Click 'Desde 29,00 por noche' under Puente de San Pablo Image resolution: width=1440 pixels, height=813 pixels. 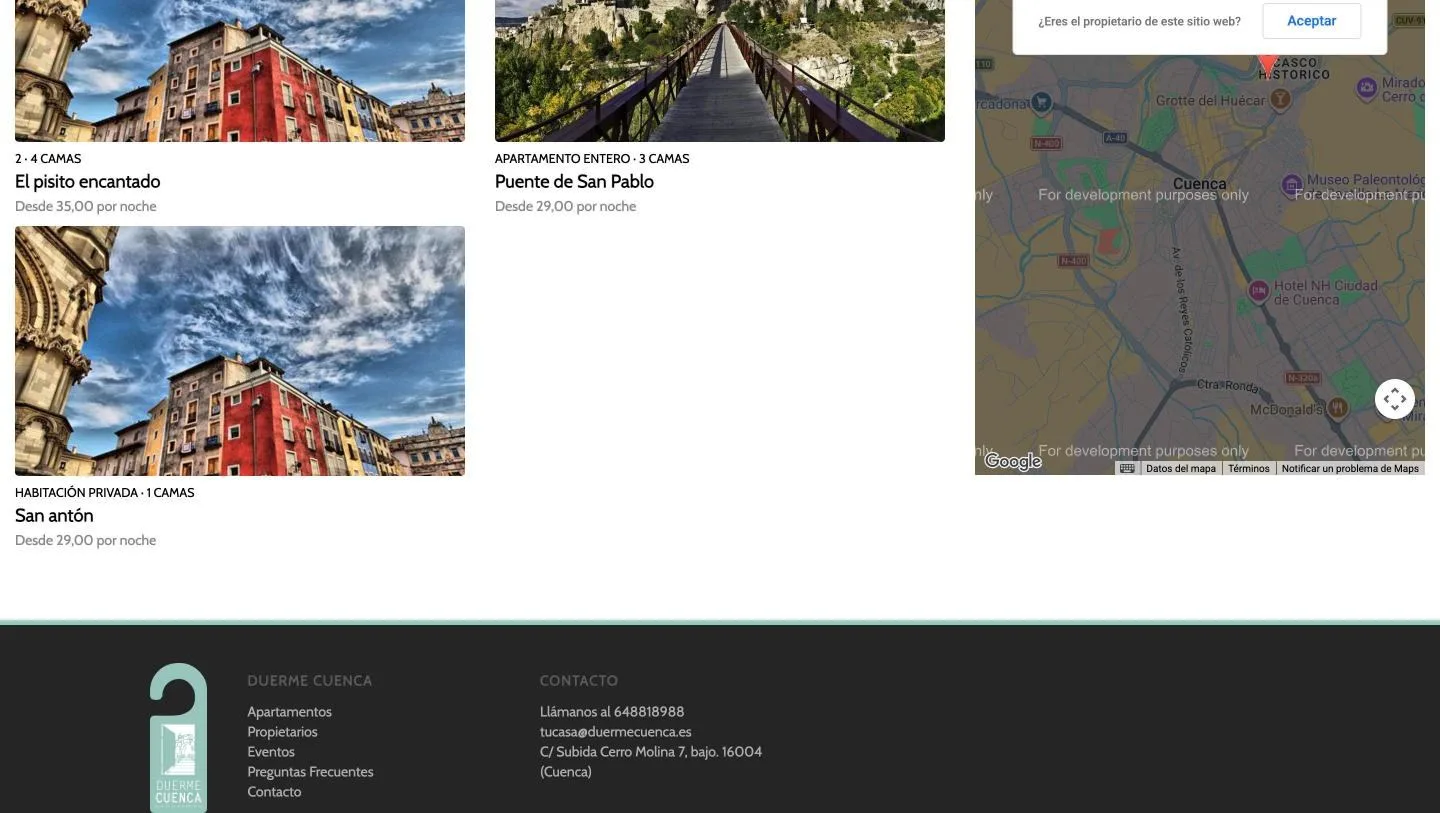[566, 206]
